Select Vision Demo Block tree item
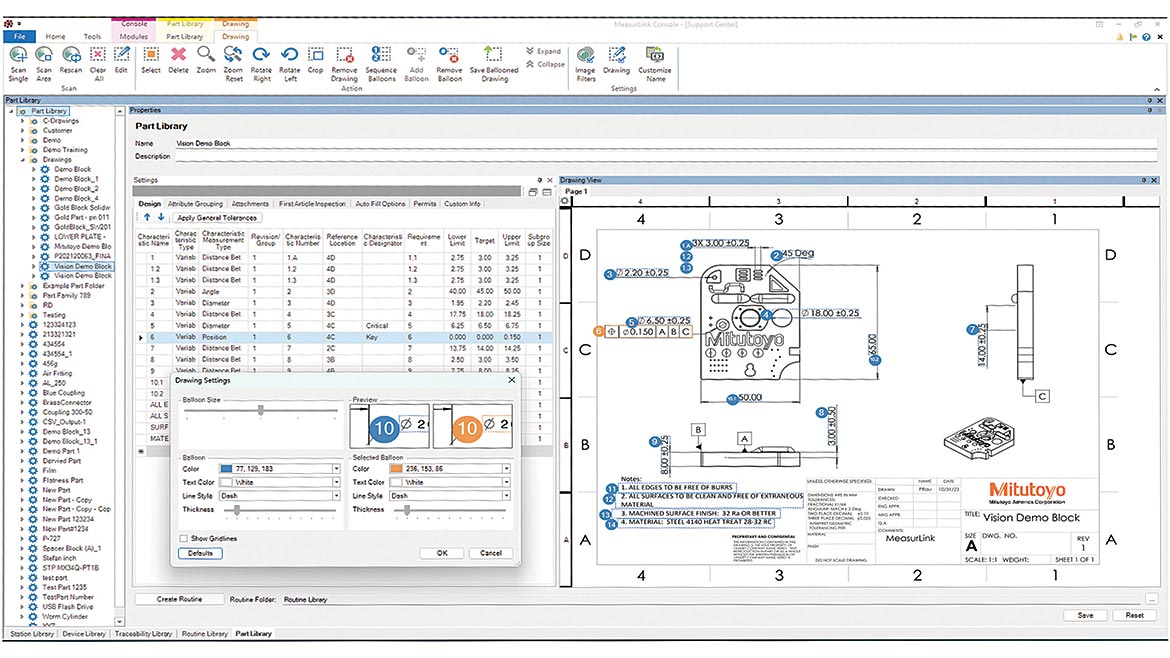This screenshot has width=1170, height=658. [x=83, y=266]
